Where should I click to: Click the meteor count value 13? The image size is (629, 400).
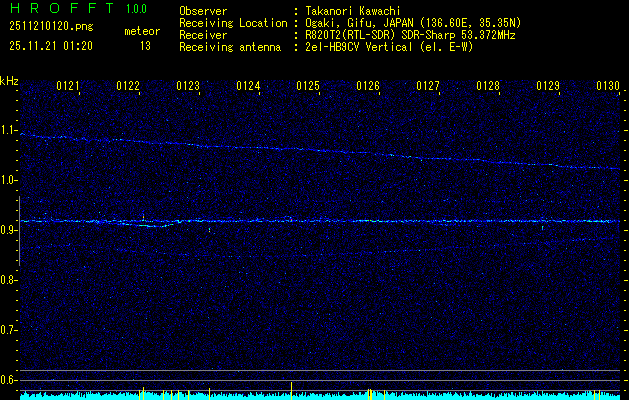click(145, 45)
